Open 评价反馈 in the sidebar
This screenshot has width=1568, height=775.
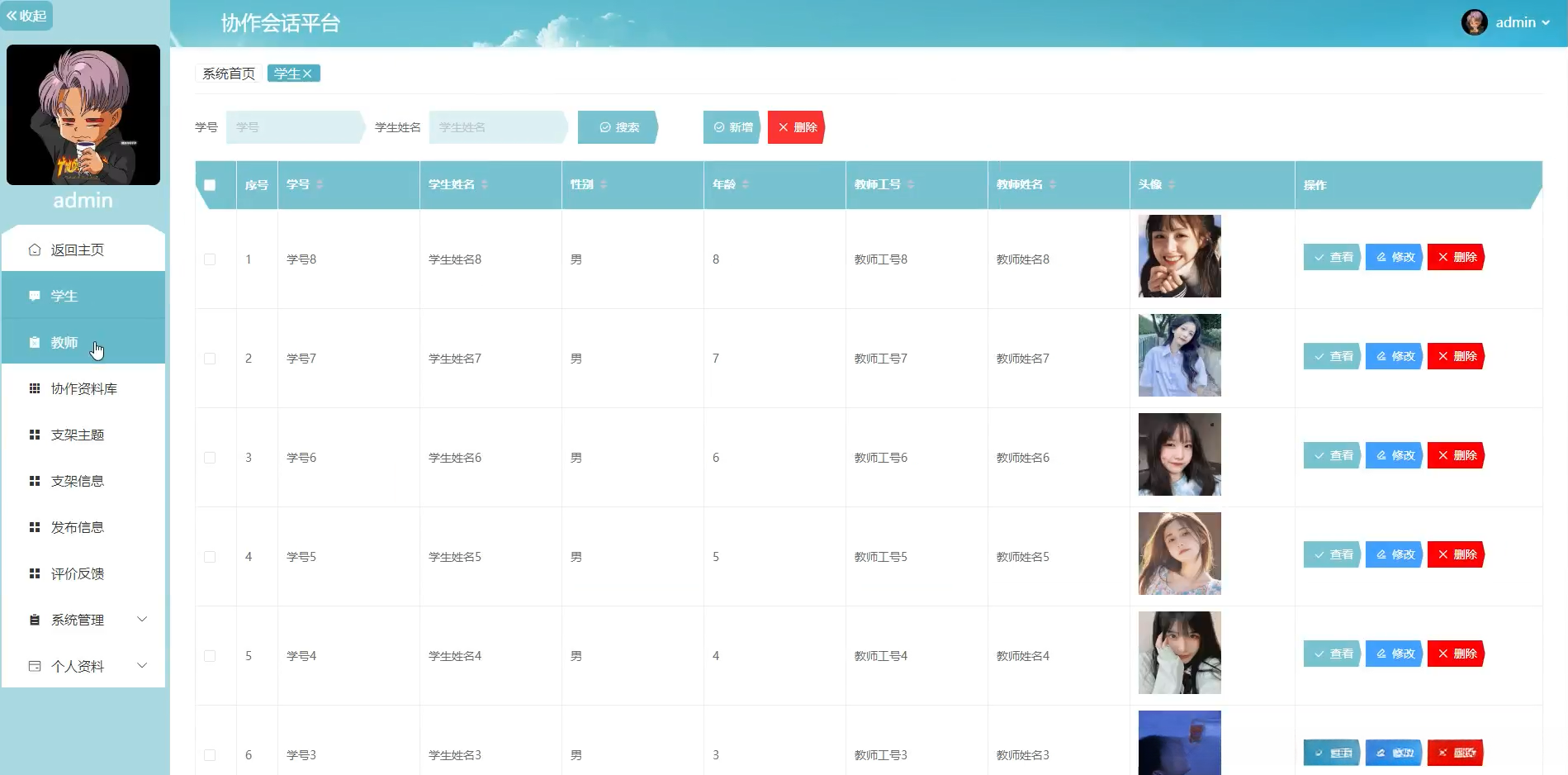coord(83,573)
